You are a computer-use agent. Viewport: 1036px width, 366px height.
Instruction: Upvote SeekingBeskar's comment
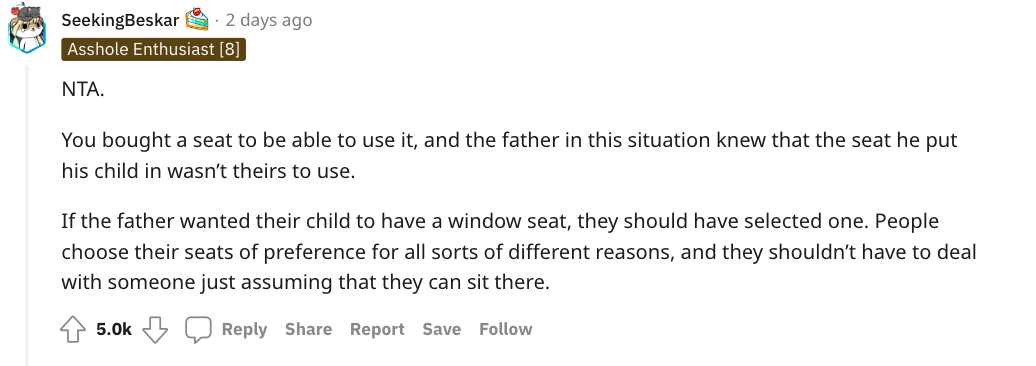(73, 329)
